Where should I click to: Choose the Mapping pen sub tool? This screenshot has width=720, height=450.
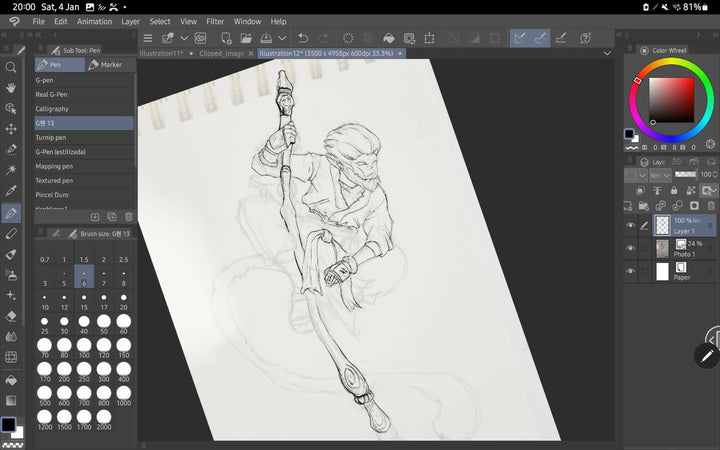pos(84,166)
